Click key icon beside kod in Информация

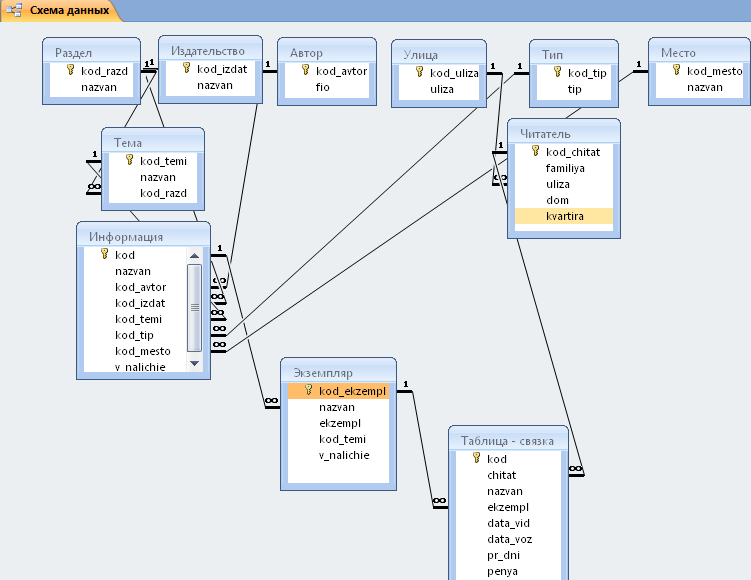click(104, 254)
